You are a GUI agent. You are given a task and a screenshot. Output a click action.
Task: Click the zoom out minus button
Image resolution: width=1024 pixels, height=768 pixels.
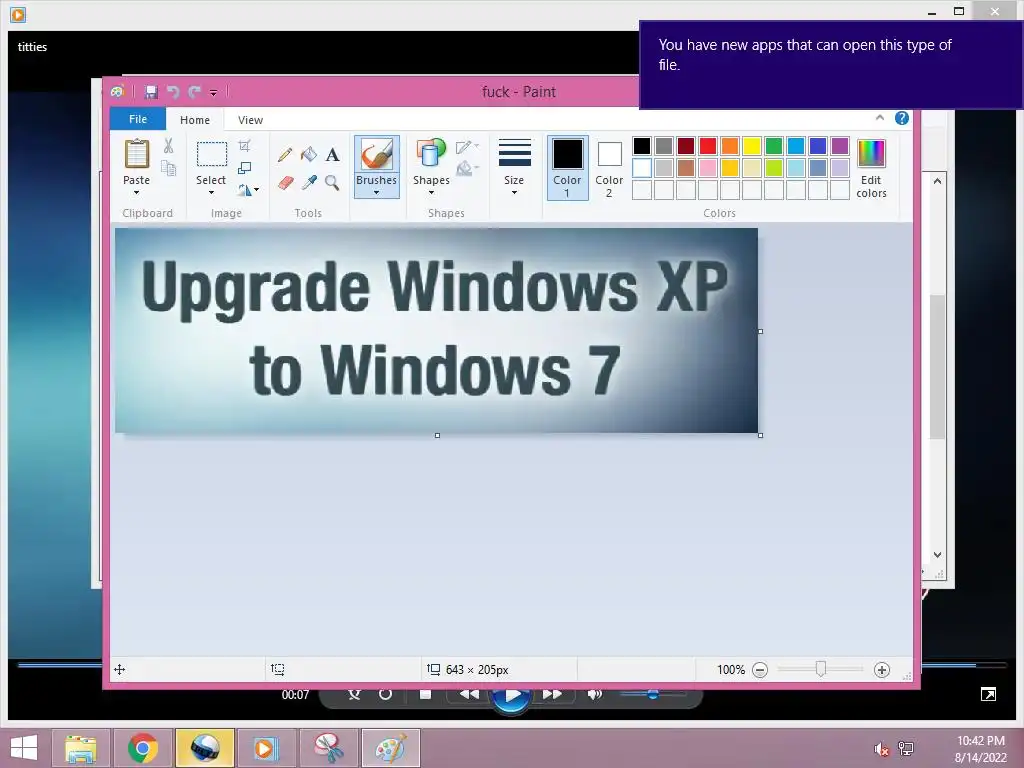click(x=760, y=670)
